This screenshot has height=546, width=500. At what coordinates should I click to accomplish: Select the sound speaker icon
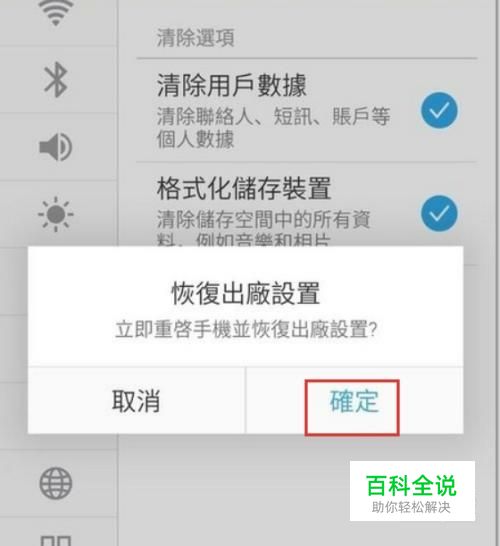coord(56,147)
